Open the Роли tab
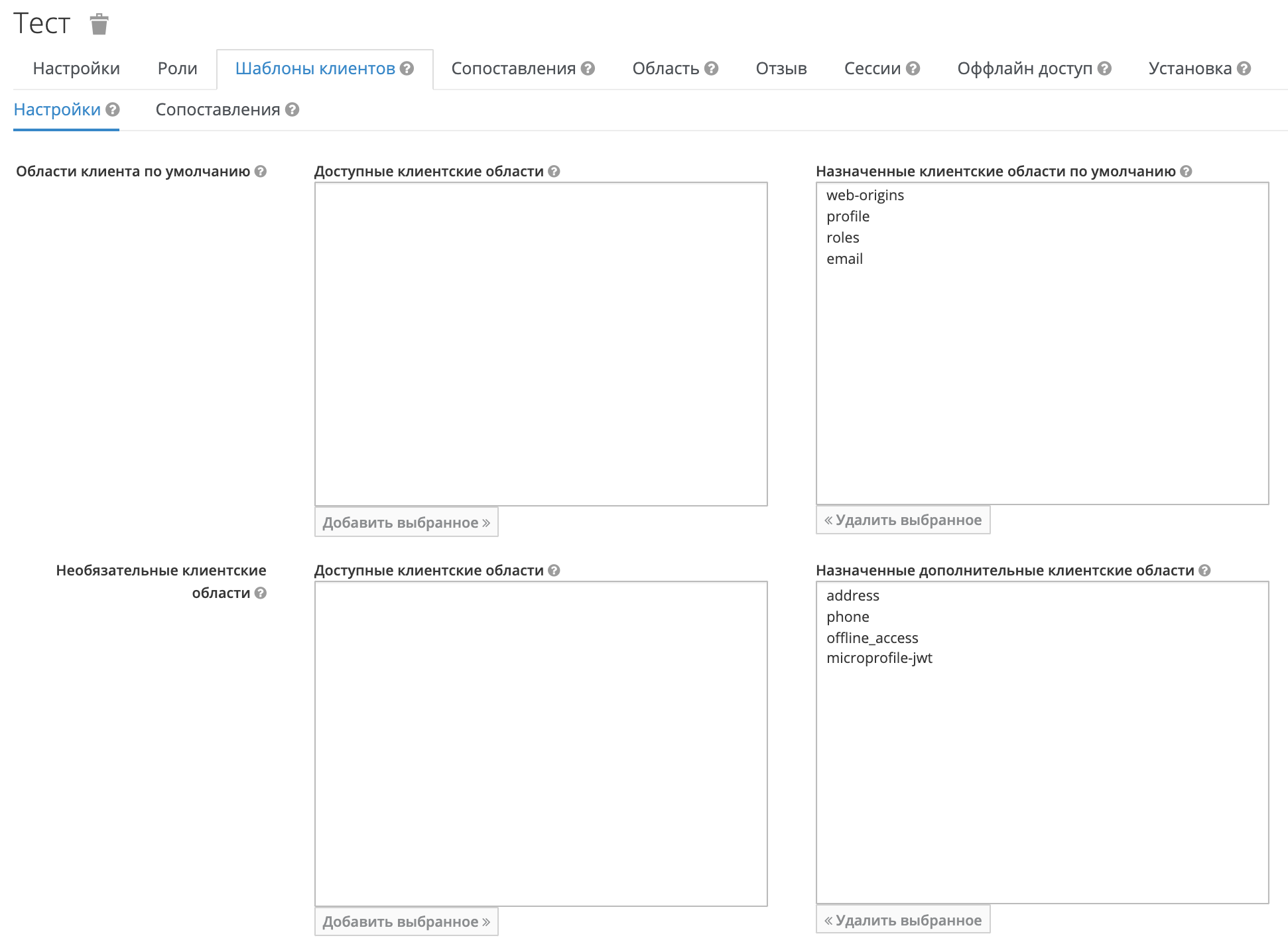1288x948 pixels. (x=177, y=68)
